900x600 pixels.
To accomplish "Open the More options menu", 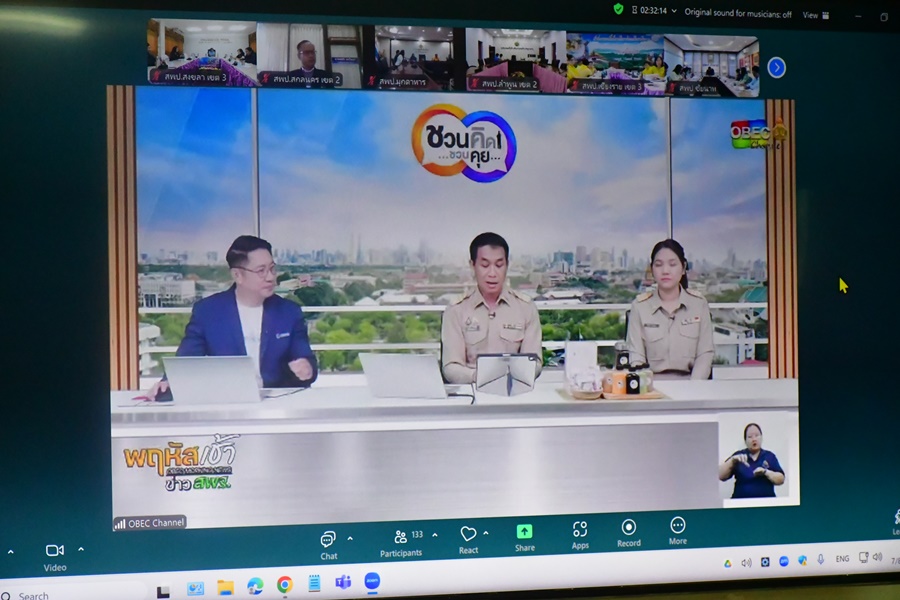I will [x=677, y=529].
